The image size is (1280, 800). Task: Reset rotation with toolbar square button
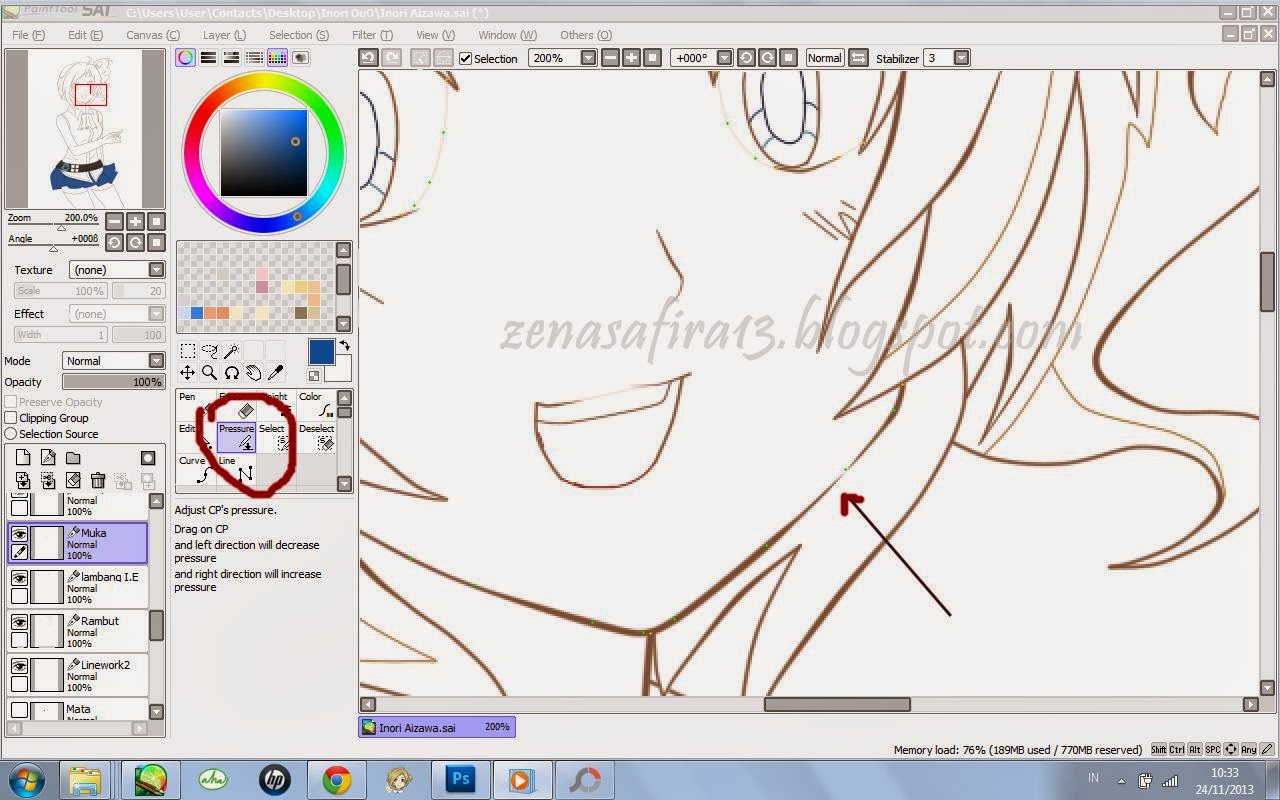[788, 58]
